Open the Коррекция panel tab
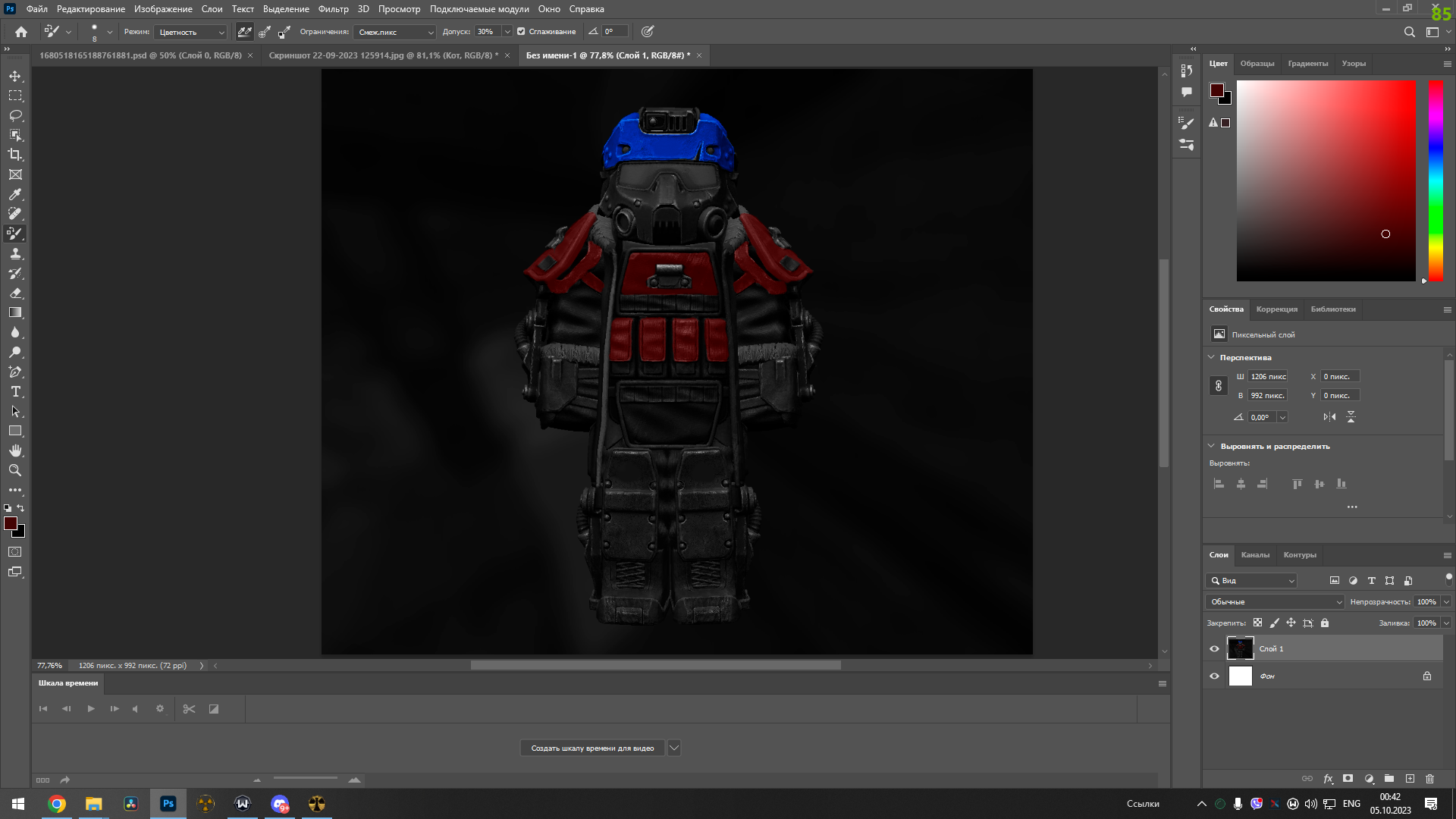Image resolution: width=1456 pixels, height=819 pixels. 1276,309
